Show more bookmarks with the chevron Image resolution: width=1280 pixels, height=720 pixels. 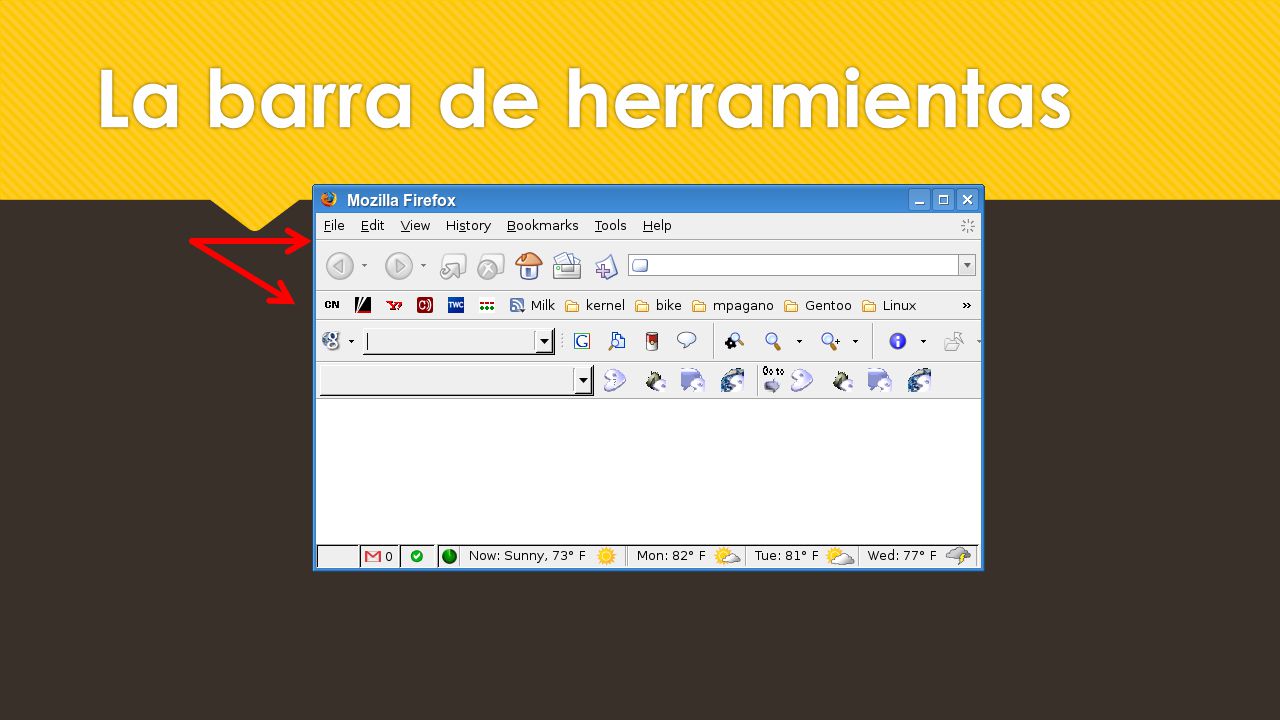click(966, 305)
